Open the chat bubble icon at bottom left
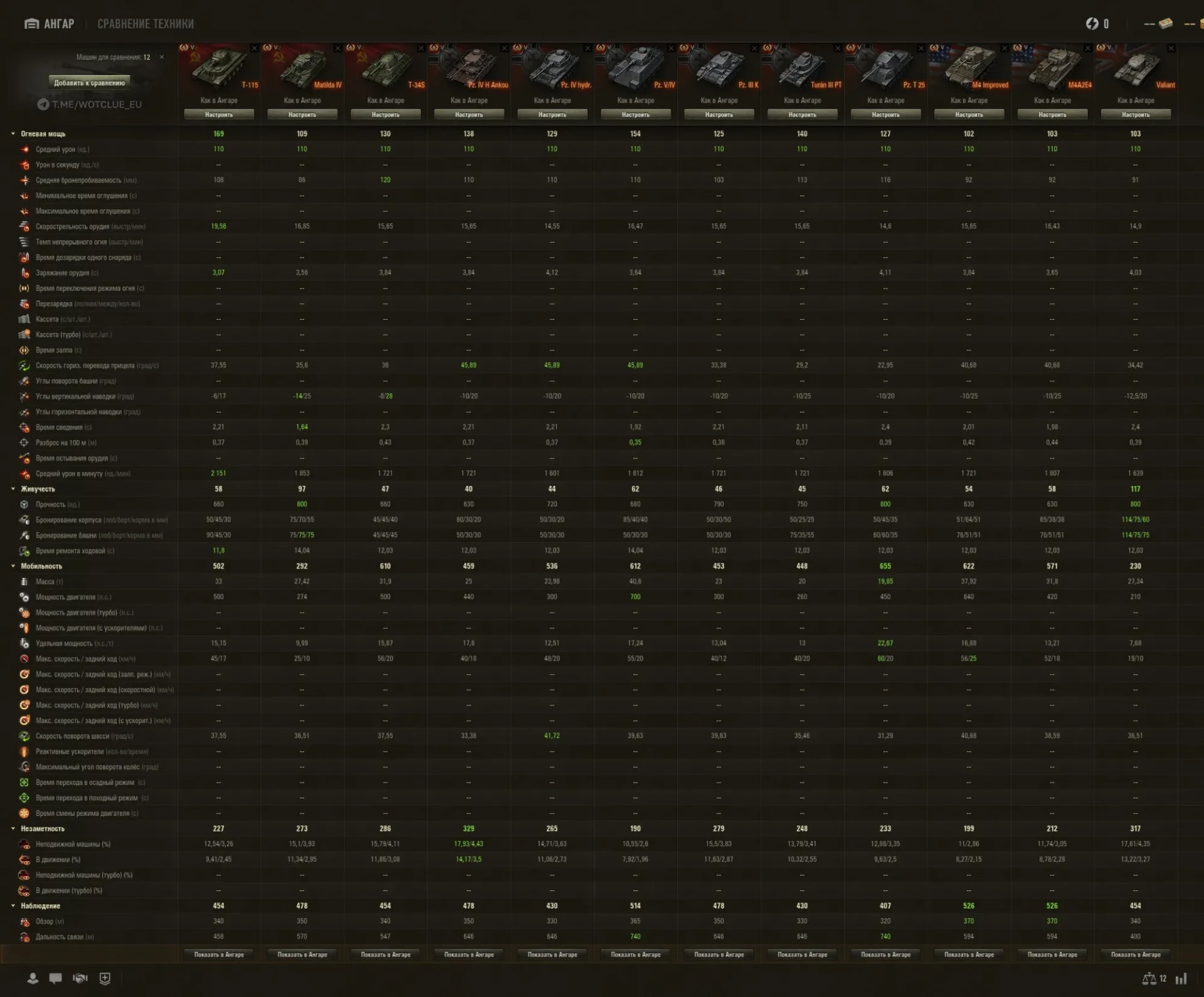1204x997 pixels. pos(56,978)
